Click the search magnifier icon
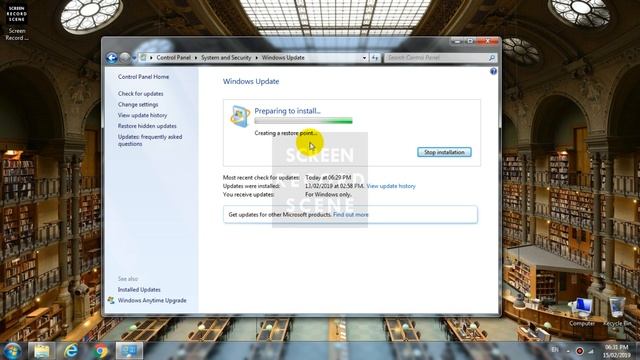 point(492,58)
